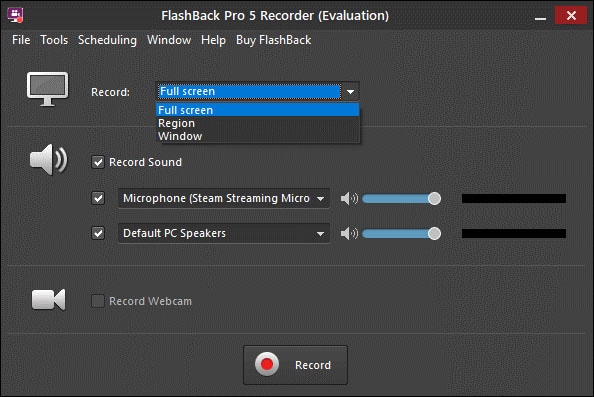Open the Buy FlashBack menu link
594x397 pixels.
[x=274, y=40]
